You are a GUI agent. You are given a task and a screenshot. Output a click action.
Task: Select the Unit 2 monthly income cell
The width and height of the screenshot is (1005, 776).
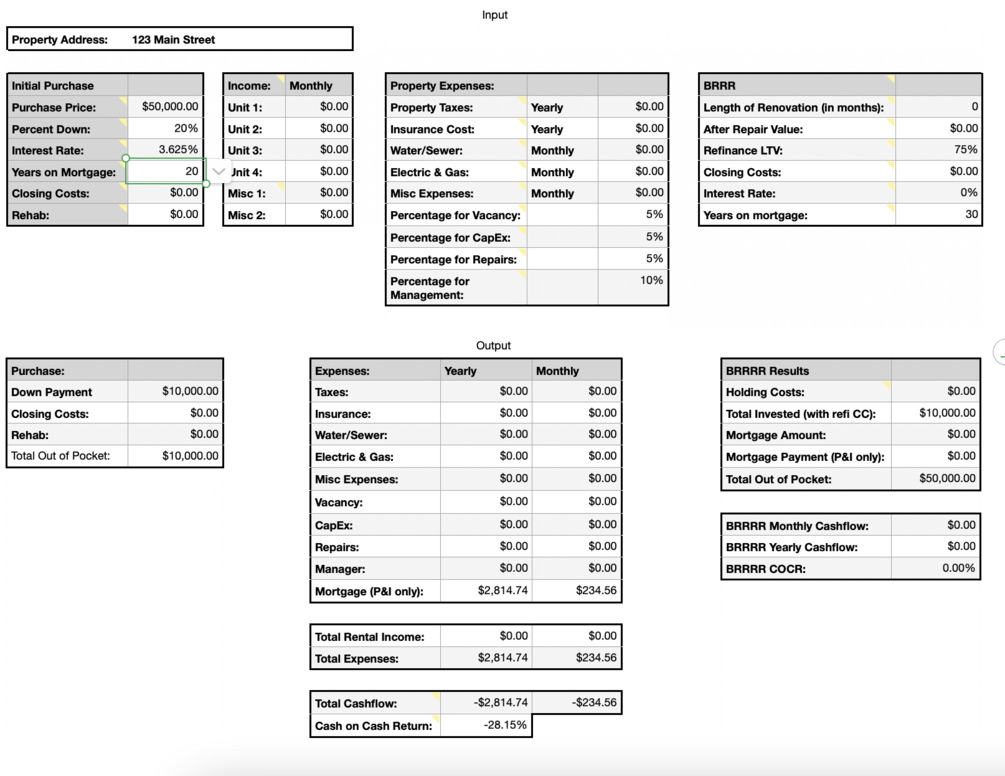[319, 129]
